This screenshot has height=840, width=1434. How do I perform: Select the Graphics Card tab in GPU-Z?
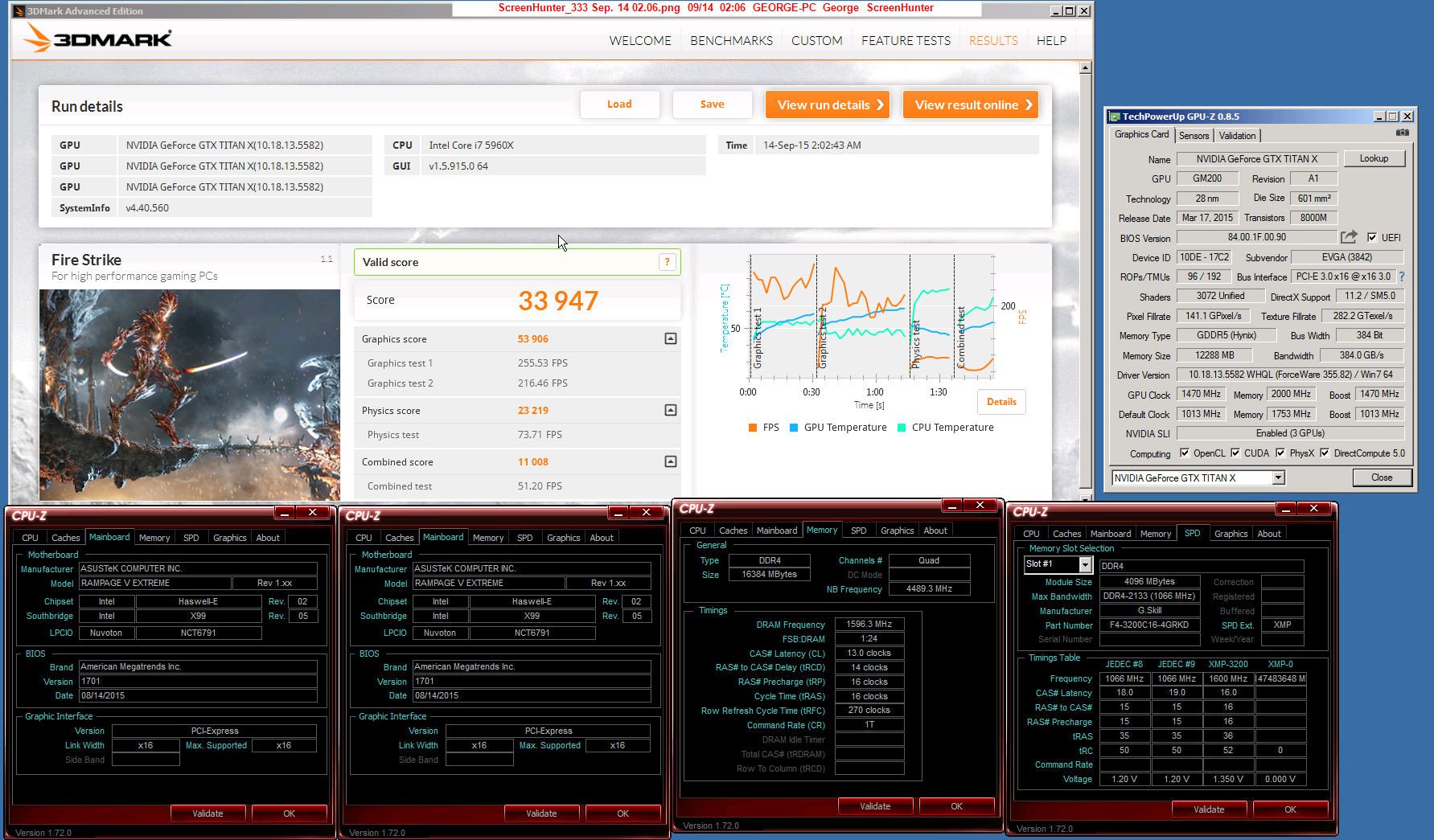[1141, 134]
